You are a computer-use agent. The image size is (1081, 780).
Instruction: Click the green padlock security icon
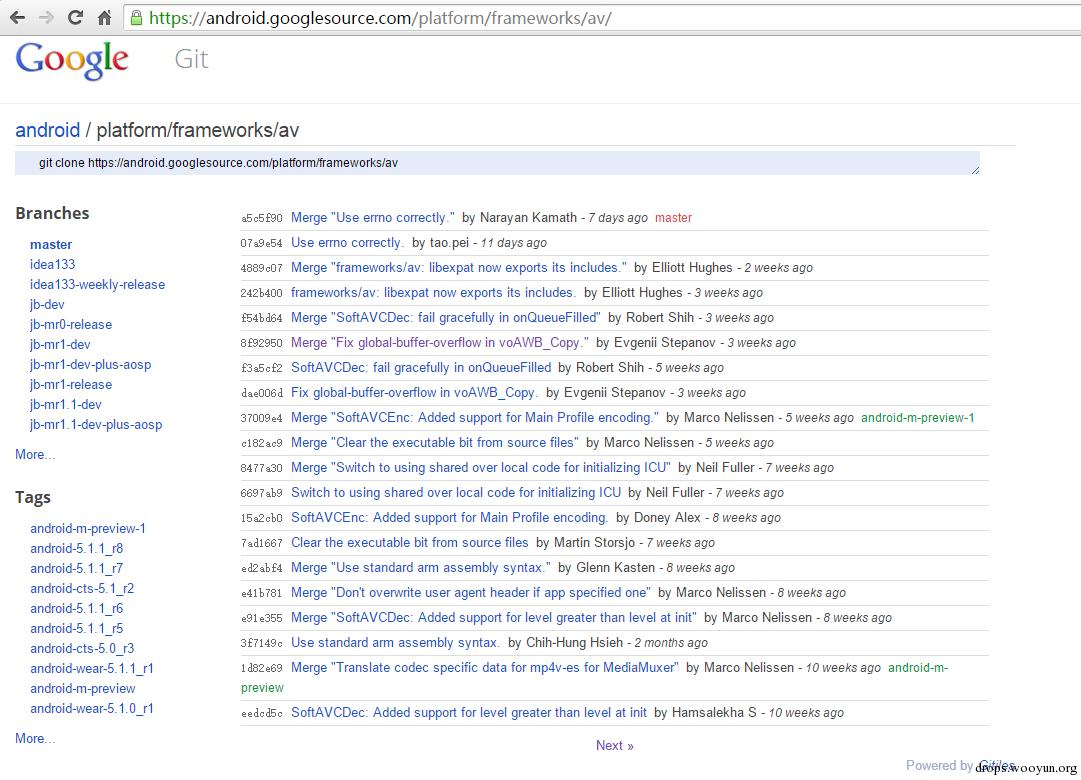tap(137, 18)
